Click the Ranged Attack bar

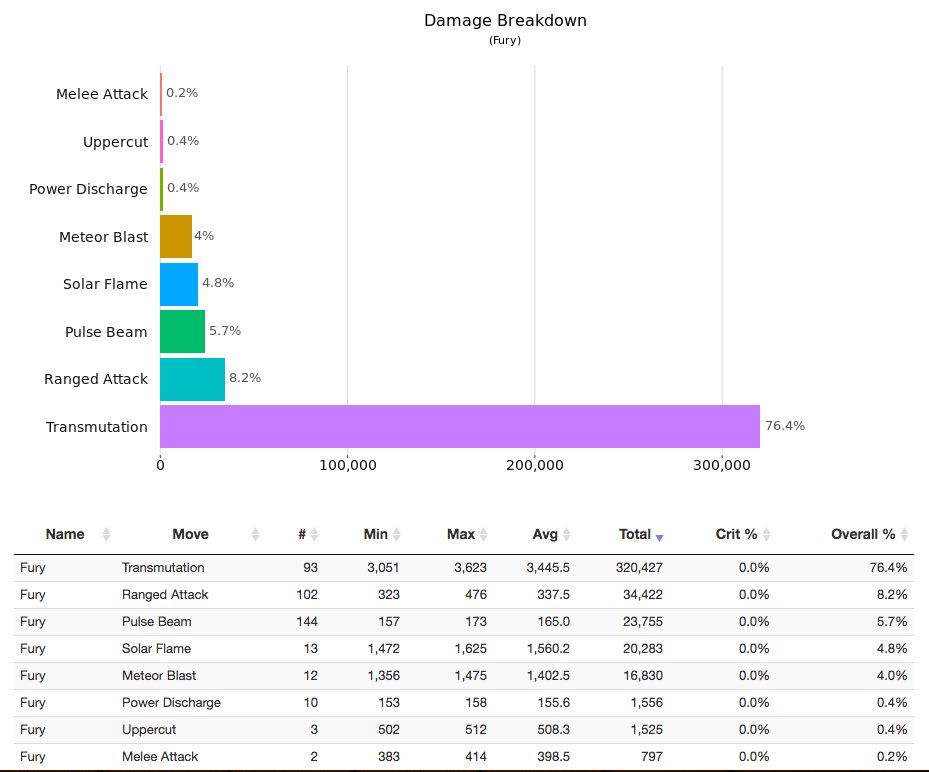[x=190, y=379]
